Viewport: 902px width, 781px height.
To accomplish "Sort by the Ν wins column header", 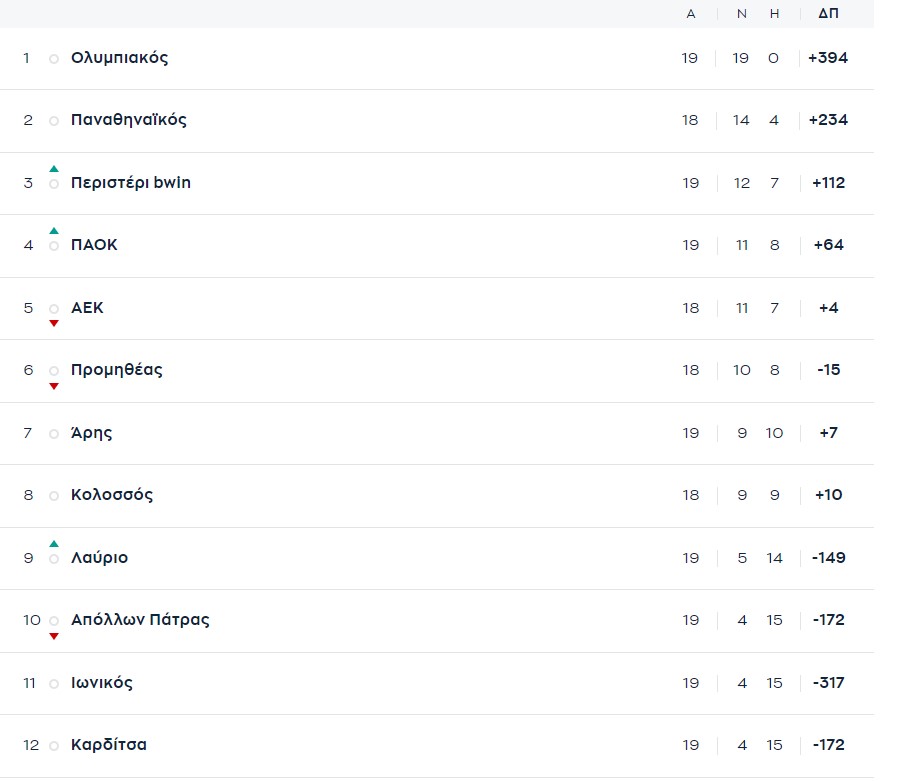I will (x=741, y=14).
